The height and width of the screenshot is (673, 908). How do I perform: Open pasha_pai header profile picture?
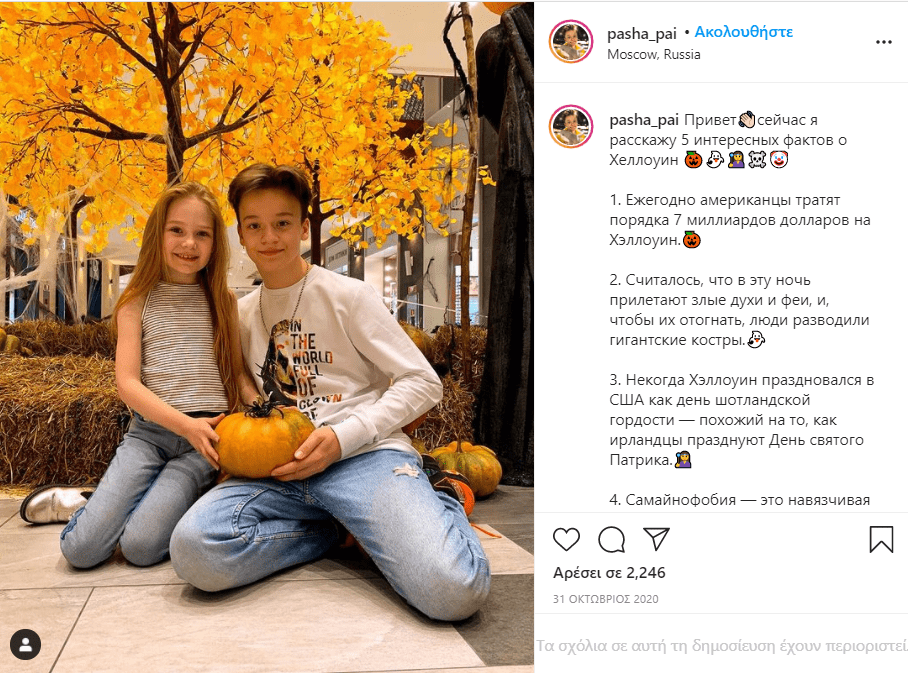pyautogui.click(x=571, y=42)
